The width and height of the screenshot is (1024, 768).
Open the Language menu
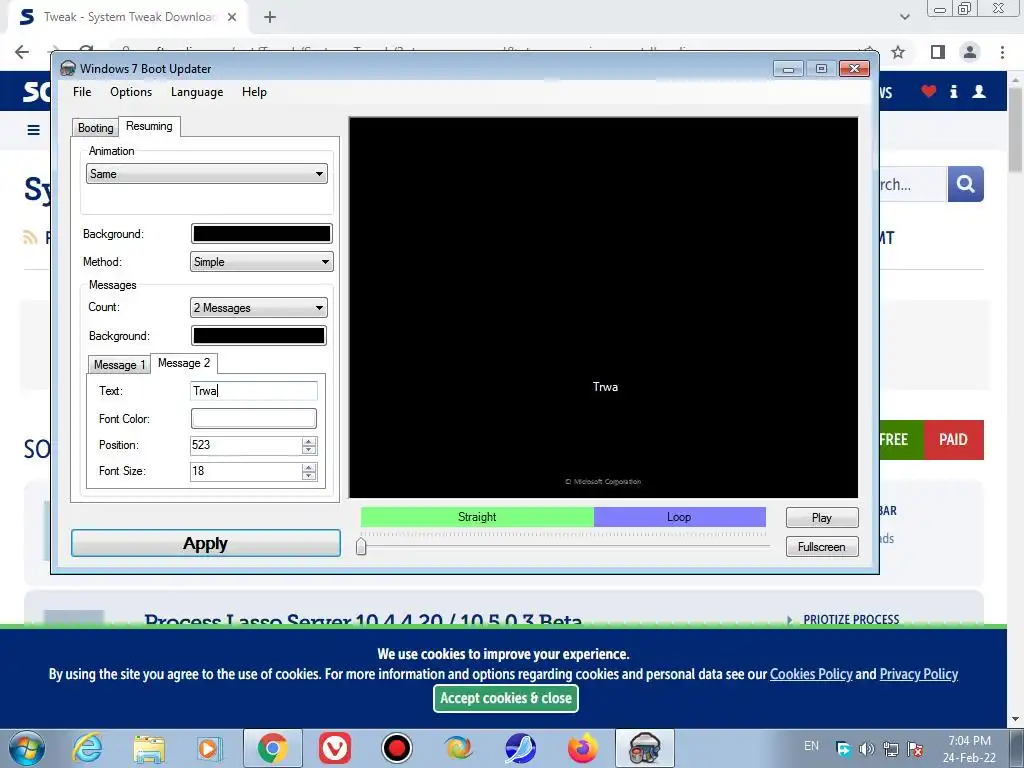point(197,92)
